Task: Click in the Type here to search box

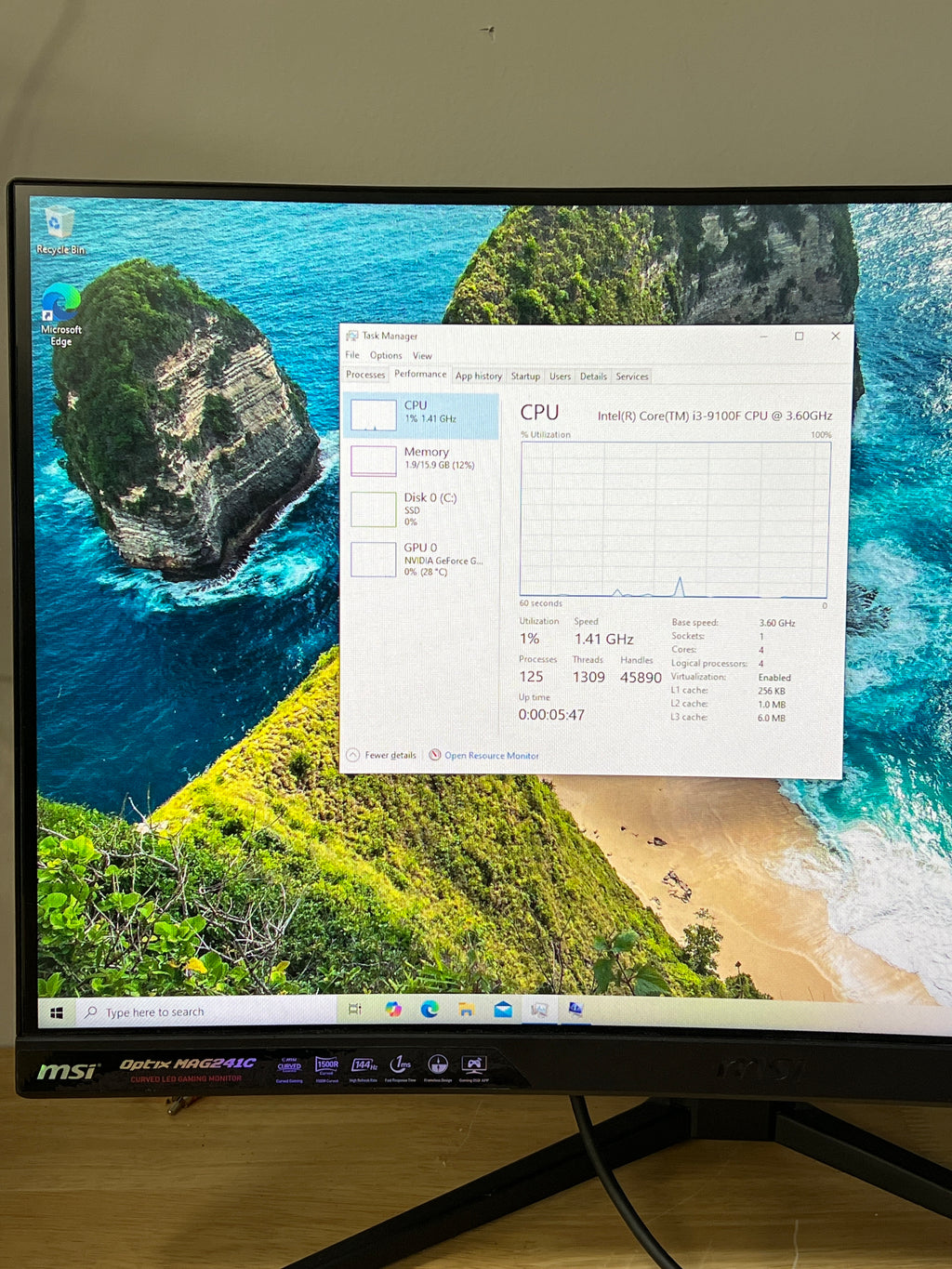Action: (x=205, y=1011)
